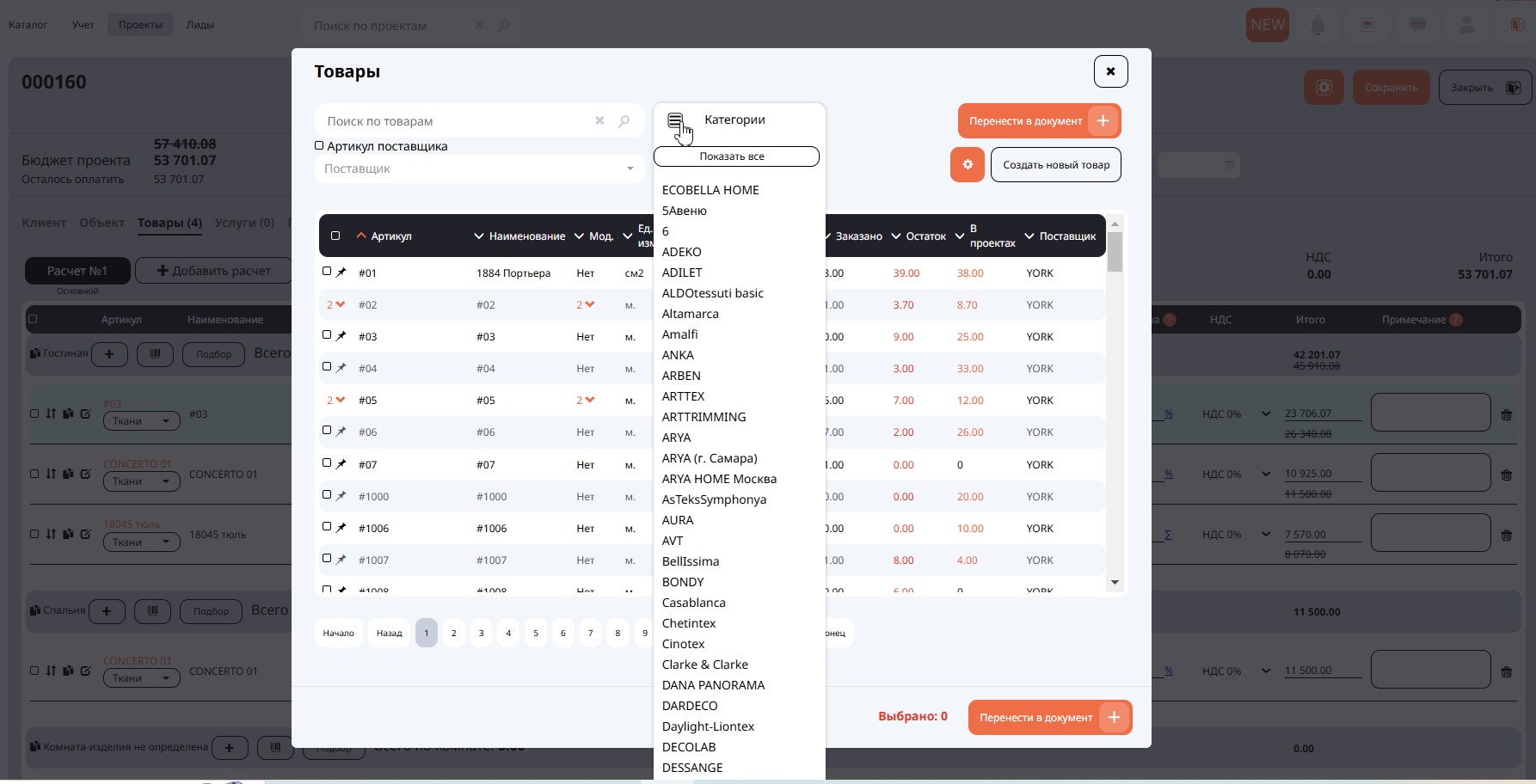
Task: Click the orange gear settings icon
Action: click(x=967, y=164)
